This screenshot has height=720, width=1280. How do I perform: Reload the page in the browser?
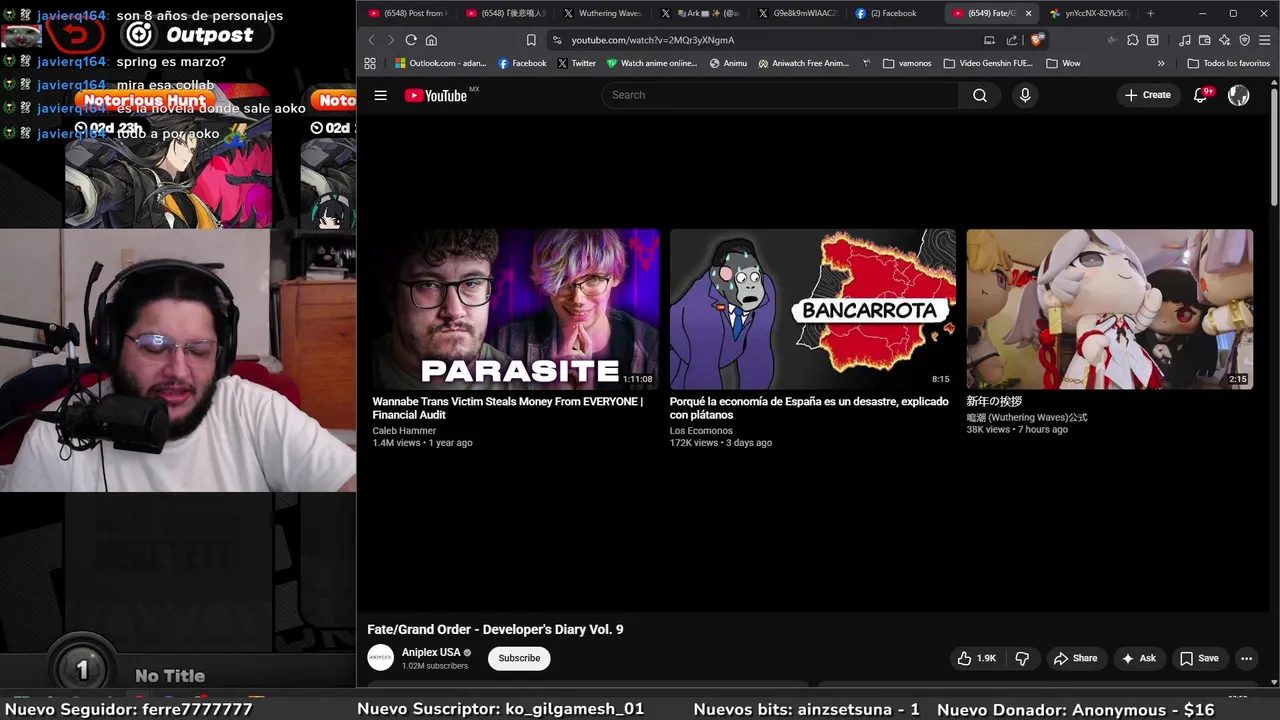pos(411,40)
